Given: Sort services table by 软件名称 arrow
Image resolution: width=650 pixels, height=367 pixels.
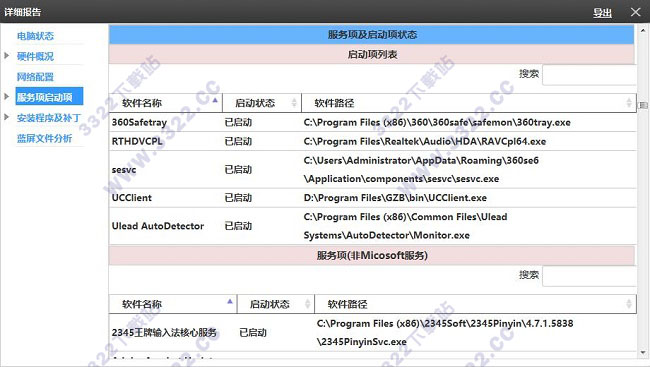Looking at the screenshot, I should click(x=230, y=301).
